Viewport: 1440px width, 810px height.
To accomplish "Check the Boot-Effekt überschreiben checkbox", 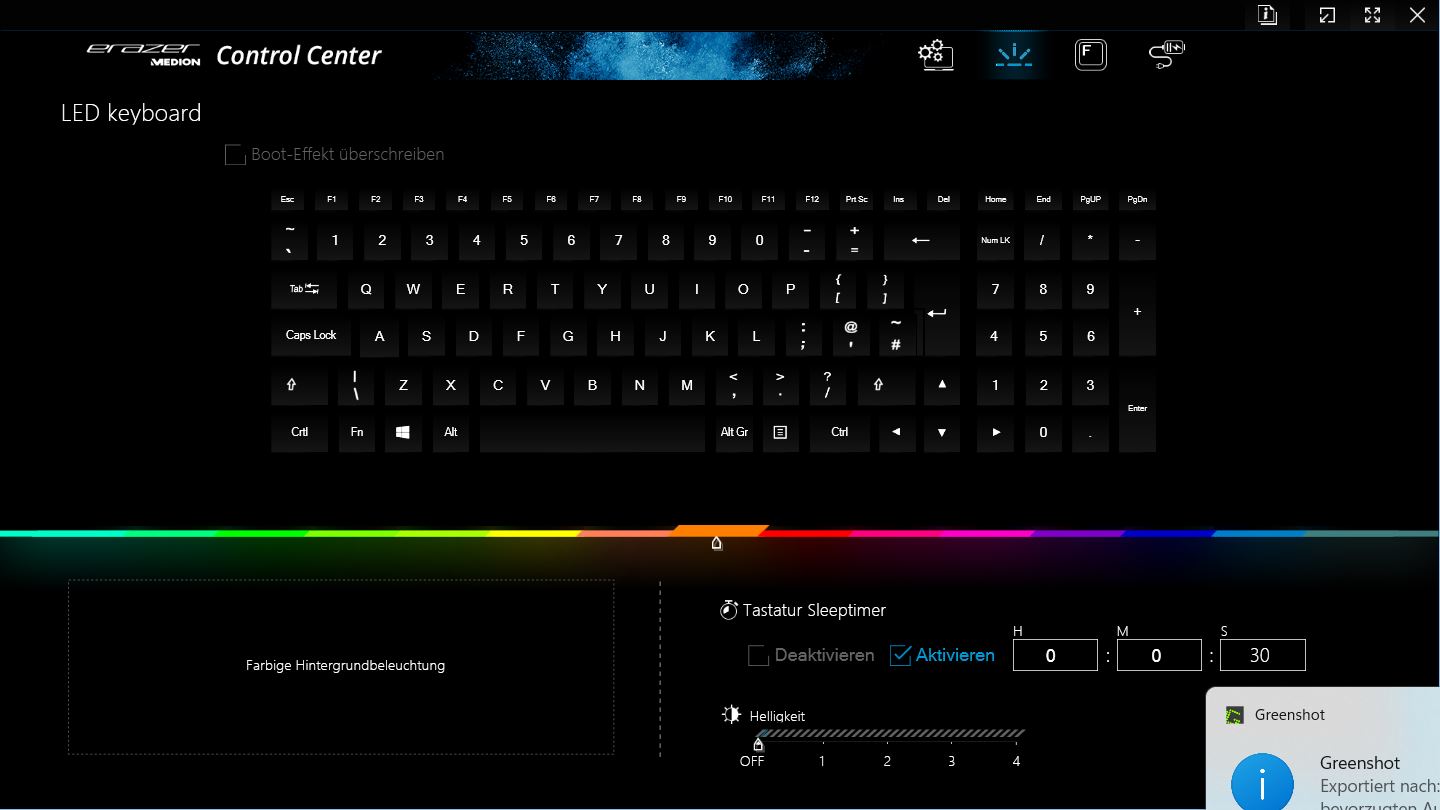I will pyautogui.click(x=235, y=154).
